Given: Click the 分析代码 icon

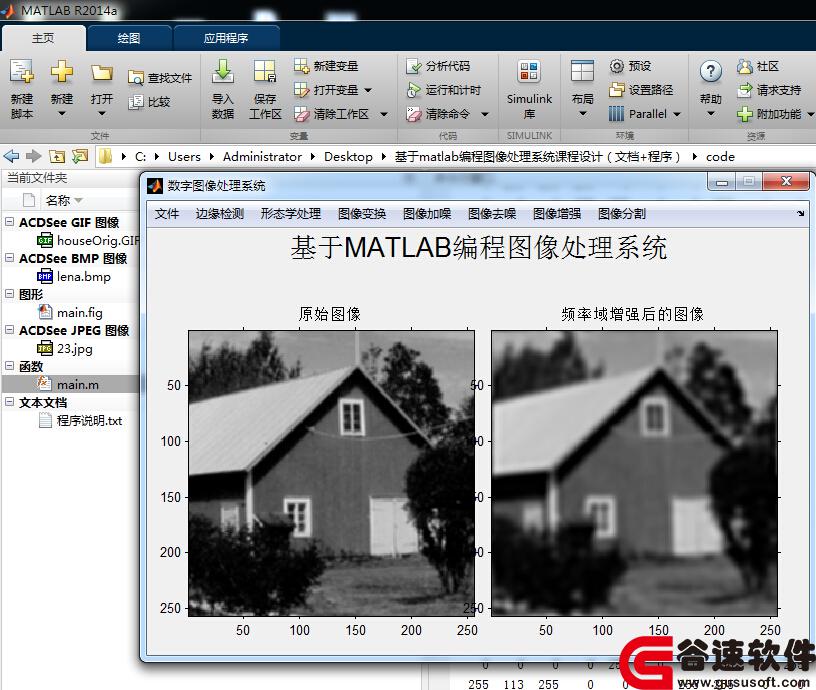Looking at the screenshot, I should 414,66.
